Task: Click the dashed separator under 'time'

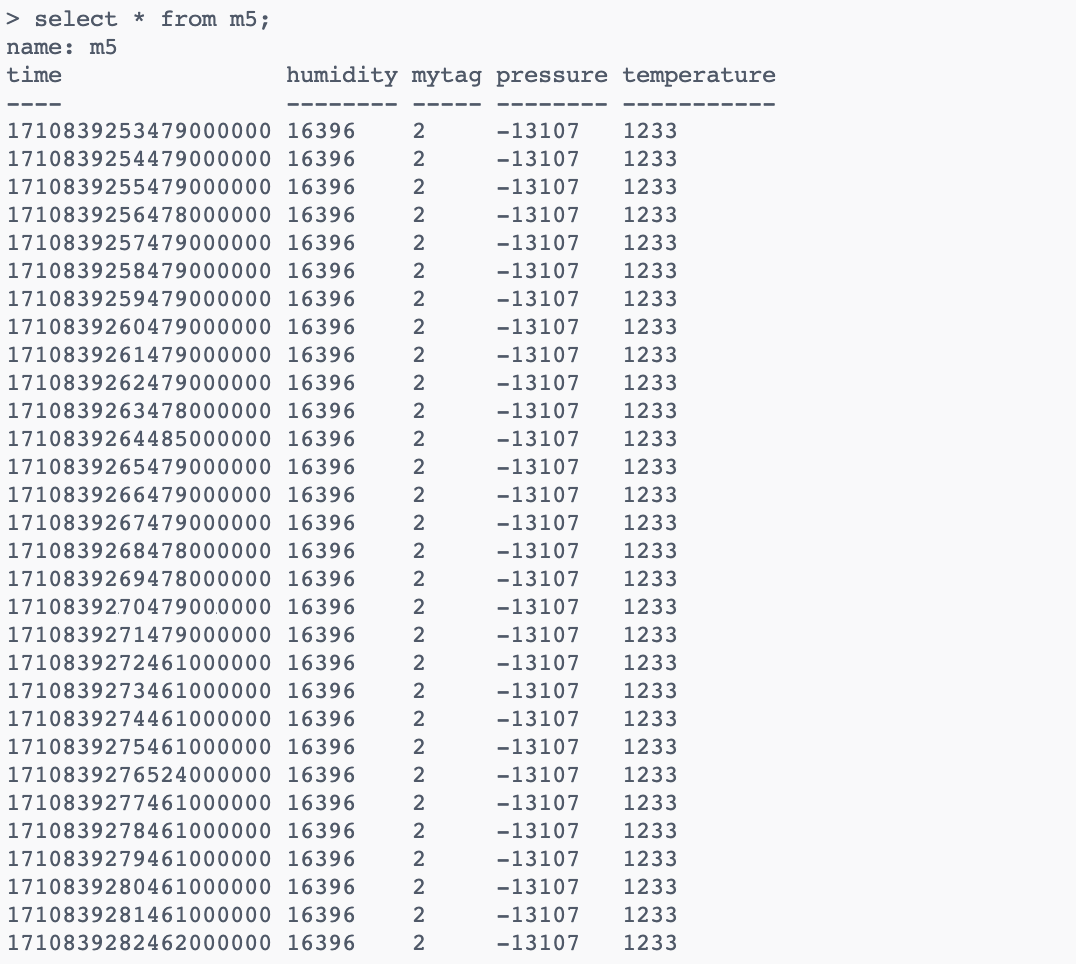Action: (x=34, y=103)
